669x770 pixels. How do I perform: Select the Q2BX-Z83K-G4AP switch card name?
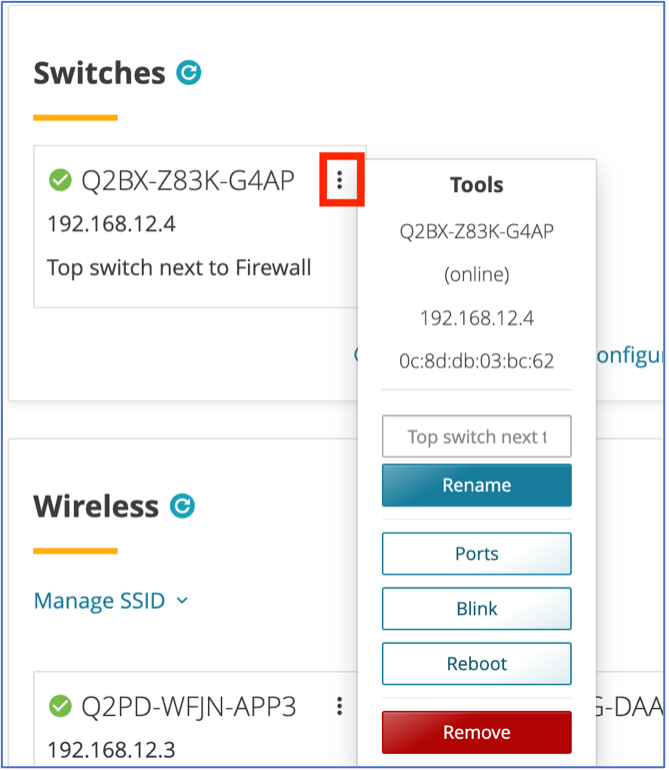(188, 181)
